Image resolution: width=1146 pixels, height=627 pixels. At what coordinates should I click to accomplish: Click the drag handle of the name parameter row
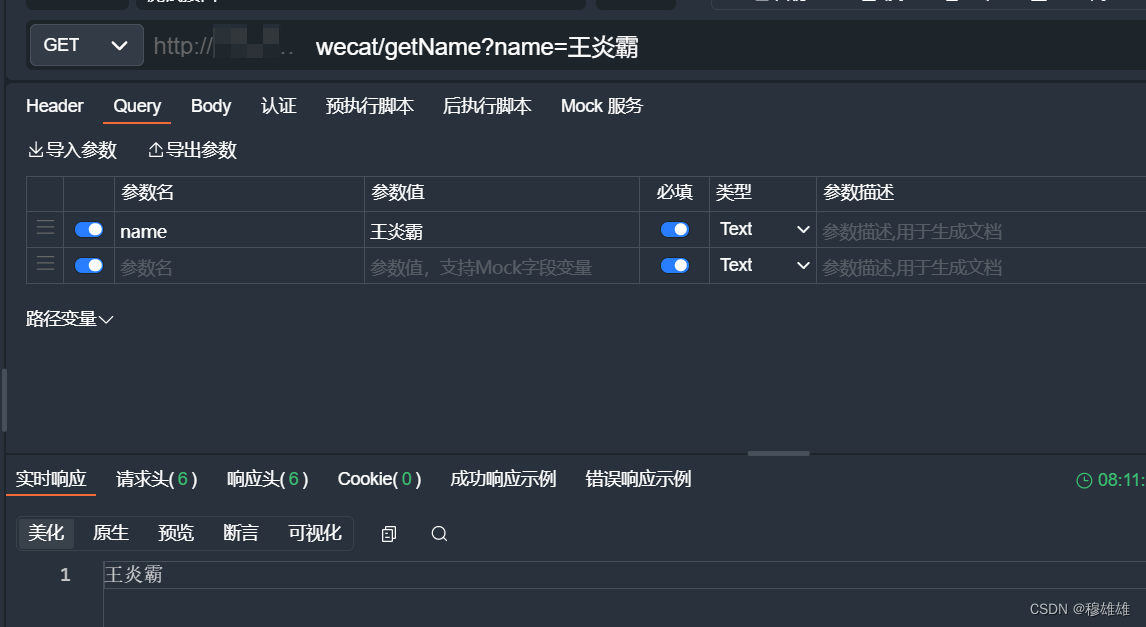pos(44,229)
